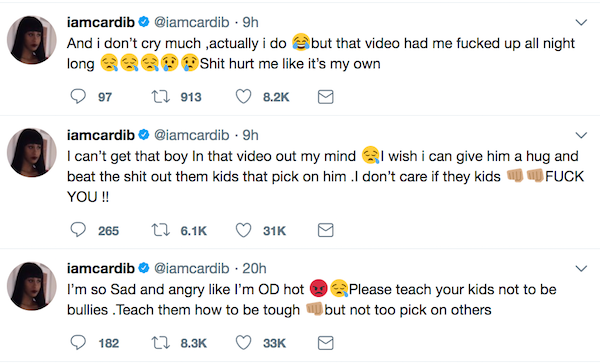Click the avatar on the first tweet

[32, 40]
